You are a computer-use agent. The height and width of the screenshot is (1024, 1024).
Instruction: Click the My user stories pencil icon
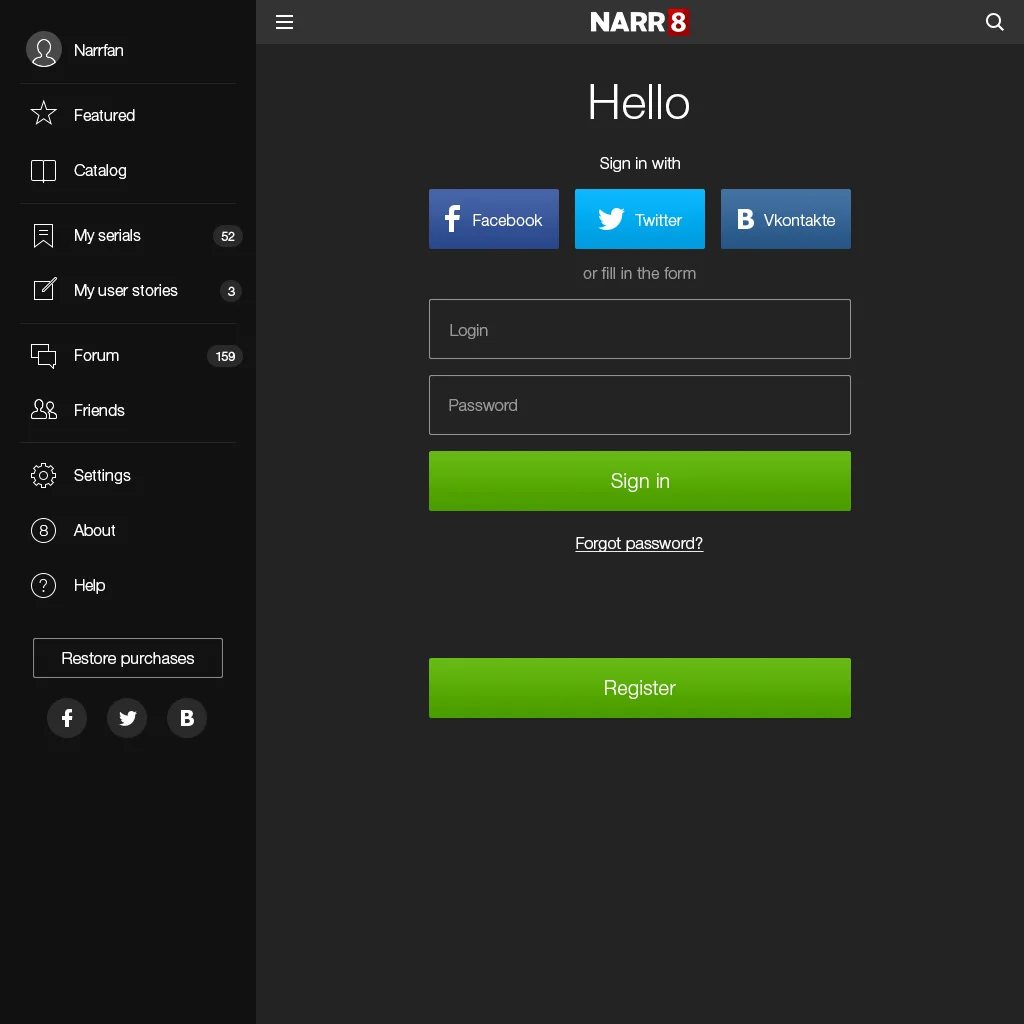[44, 289]
